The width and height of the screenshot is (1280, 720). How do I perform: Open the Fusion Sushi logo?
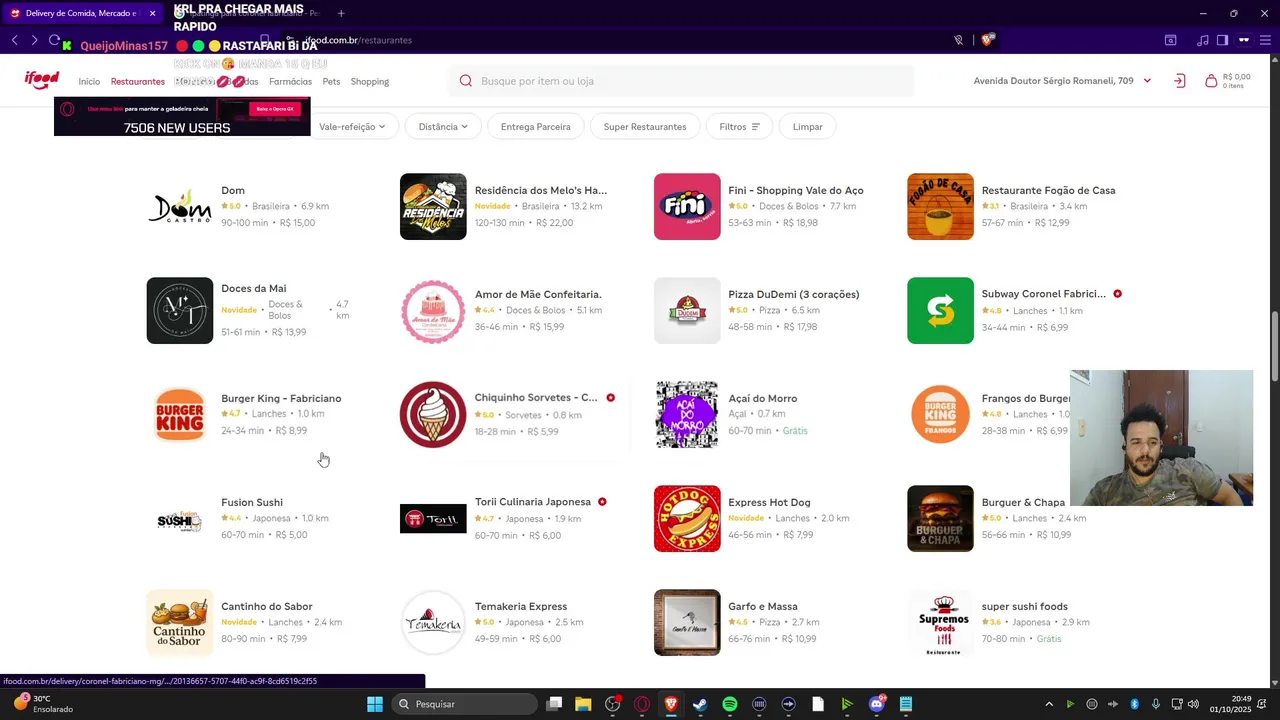(x=180, y=519)
